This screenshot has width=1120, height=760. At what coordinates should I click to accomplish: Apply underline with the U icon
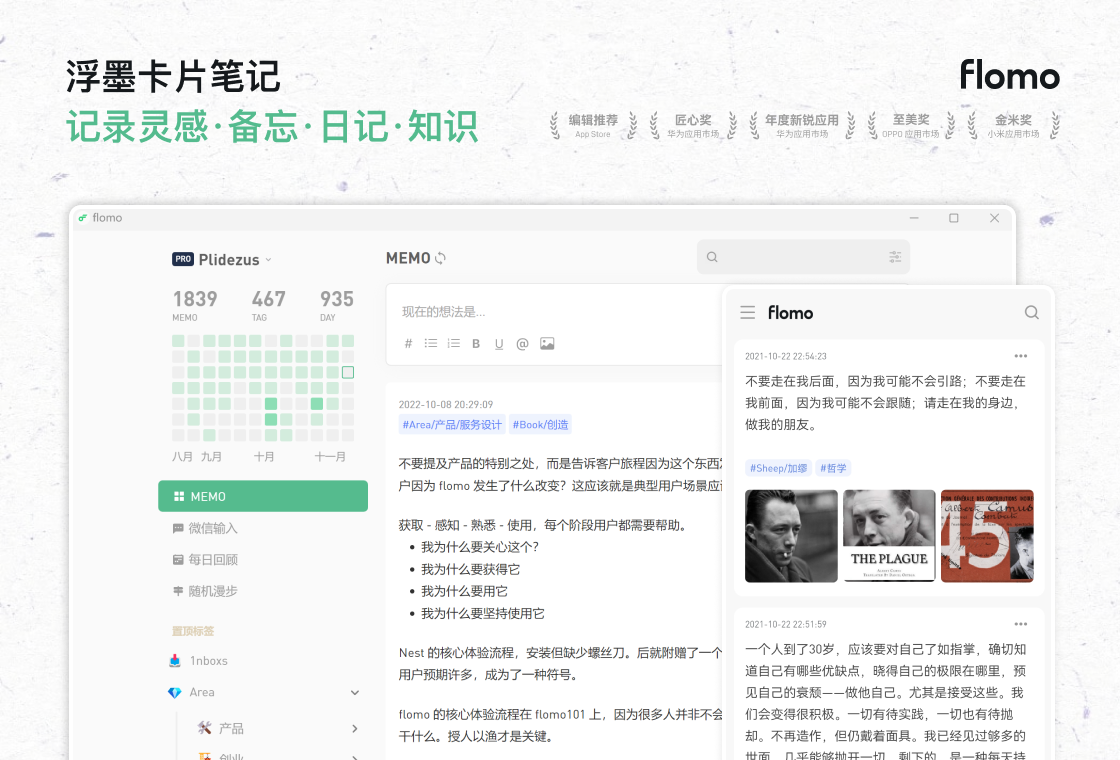click(498, 343)
